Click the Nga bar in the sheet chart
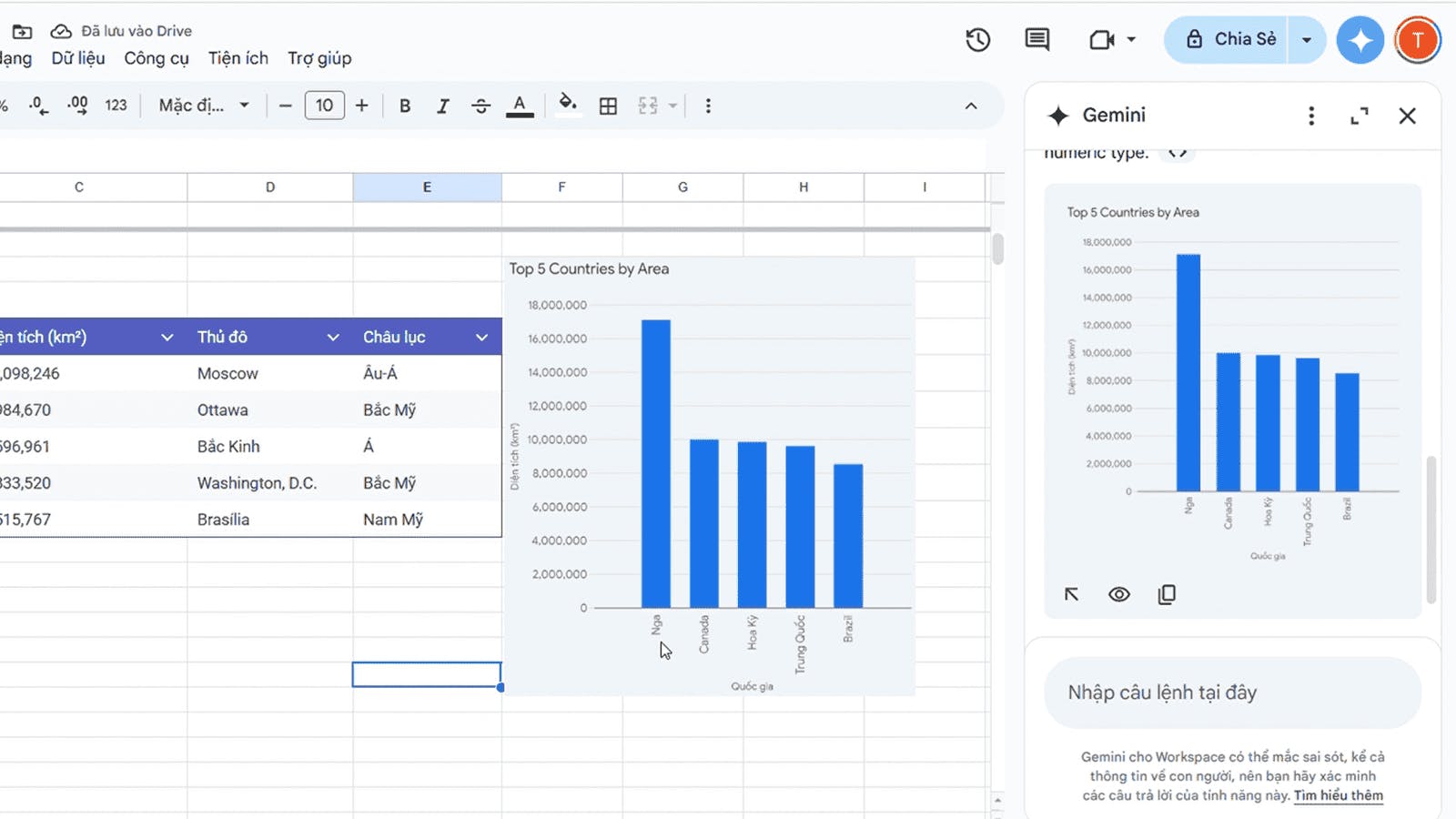The image size is (1456, 819). pyautogui.click(x=656, y=464)
